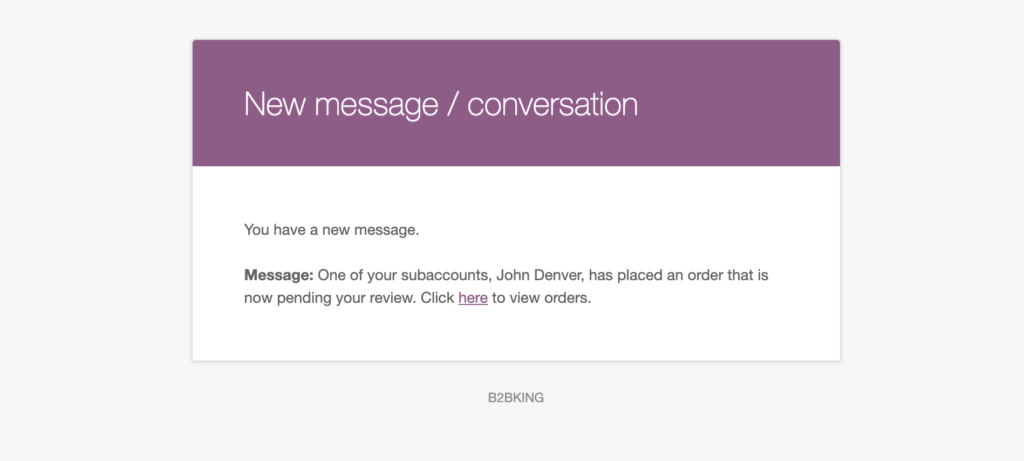Click the words "to view orders."
Image resolution: width=1024 pixels, height=461 pixels.
click(541, 298)
